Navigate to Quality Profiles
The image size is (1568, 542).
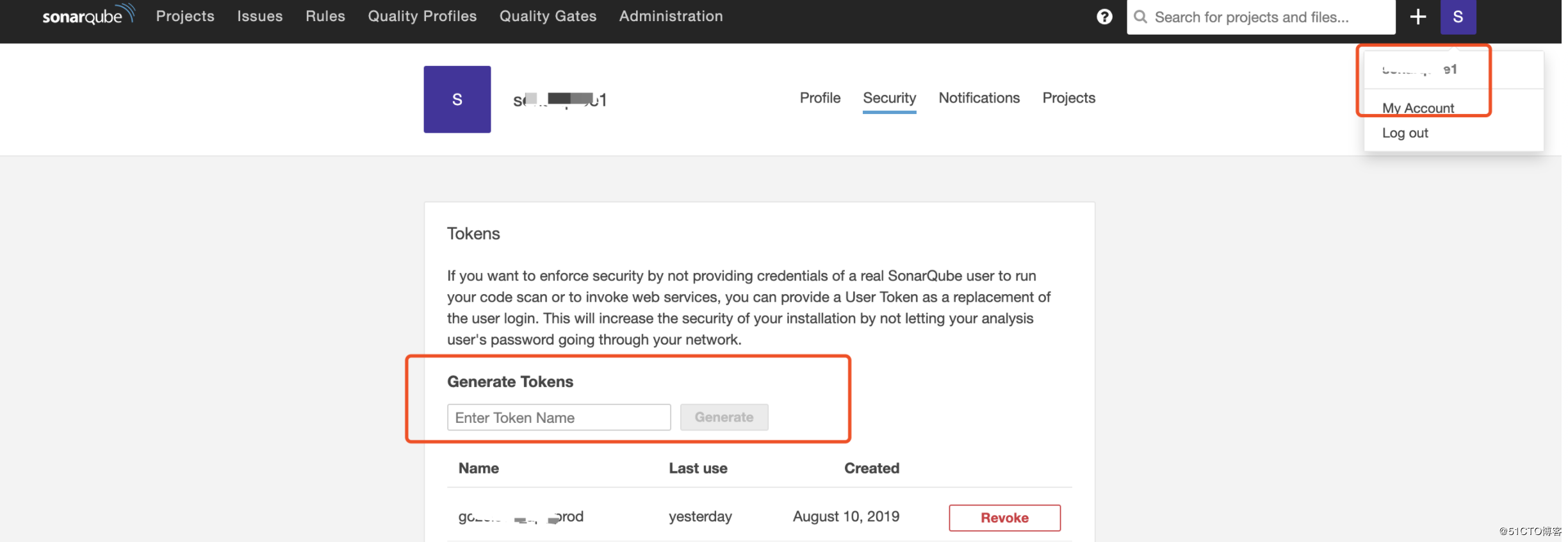tap(422, 16)
